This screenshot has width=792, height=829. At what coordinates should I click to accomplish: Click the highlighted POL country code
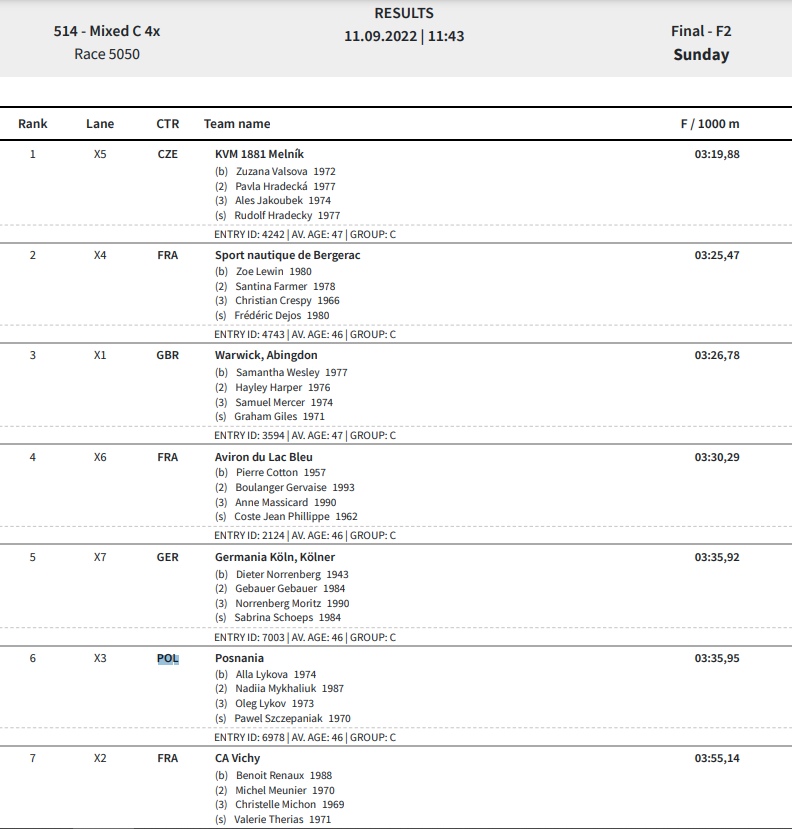pos(168,658)
